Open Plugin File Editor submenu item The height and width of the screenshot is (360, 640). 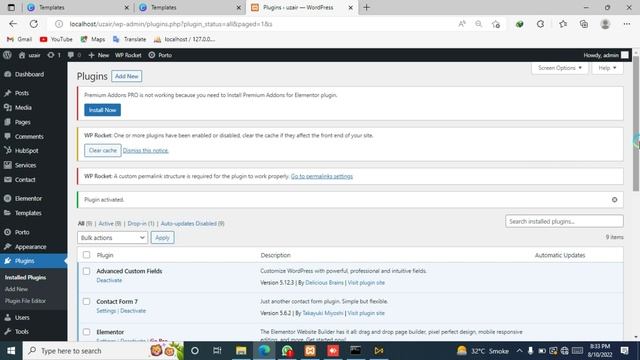[x=25, y=301]
